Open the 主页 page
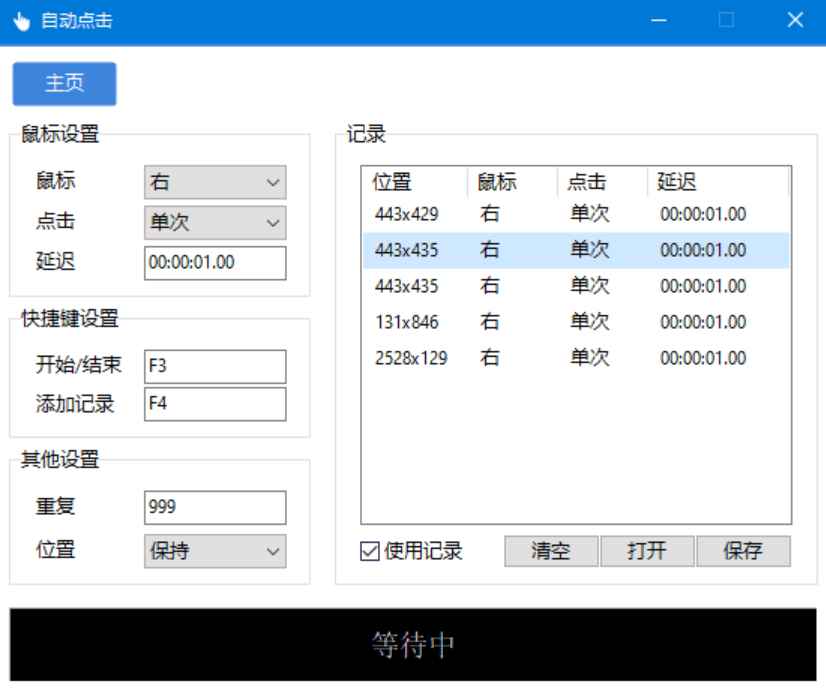This screenshot has width=826, height=691. coord(64,84)
